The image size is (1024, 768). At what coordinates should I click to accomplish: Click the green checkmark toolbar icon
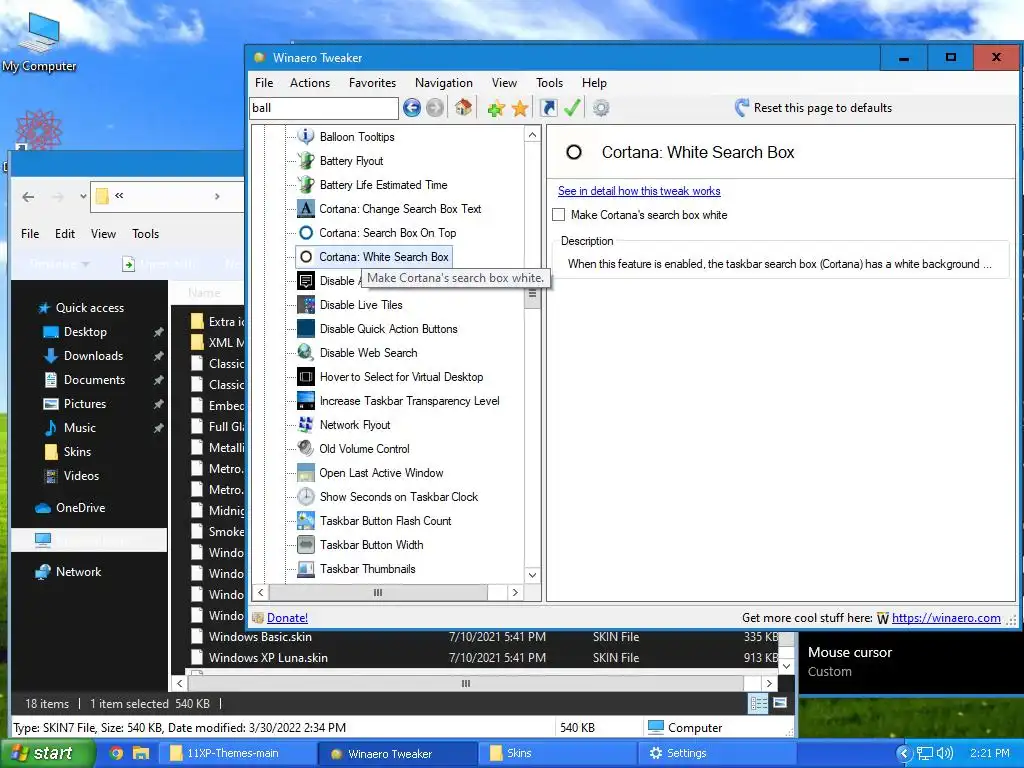[x=572, y=108]
